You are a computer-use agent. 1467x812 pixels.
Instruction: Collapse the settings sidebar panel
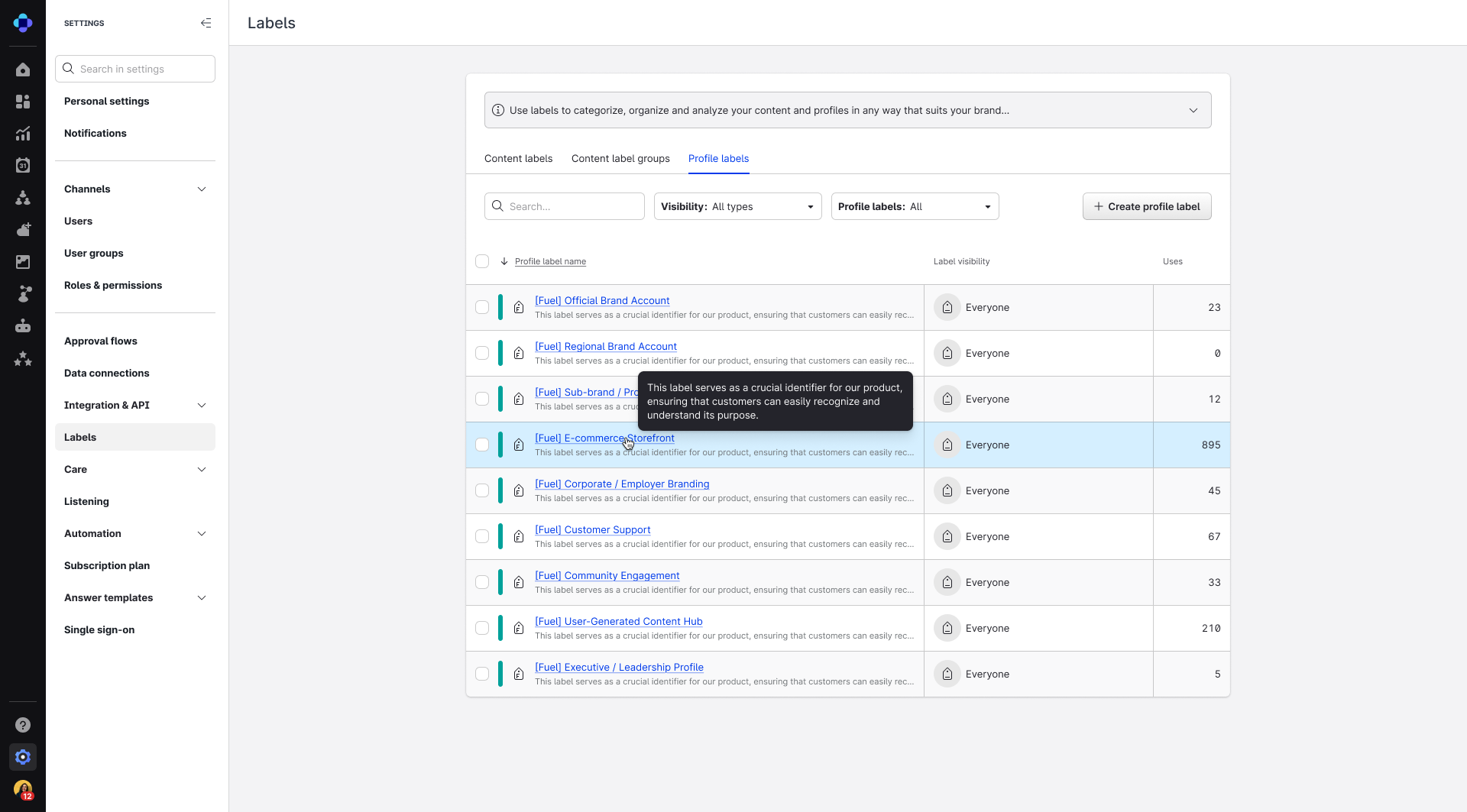point(206,23)
